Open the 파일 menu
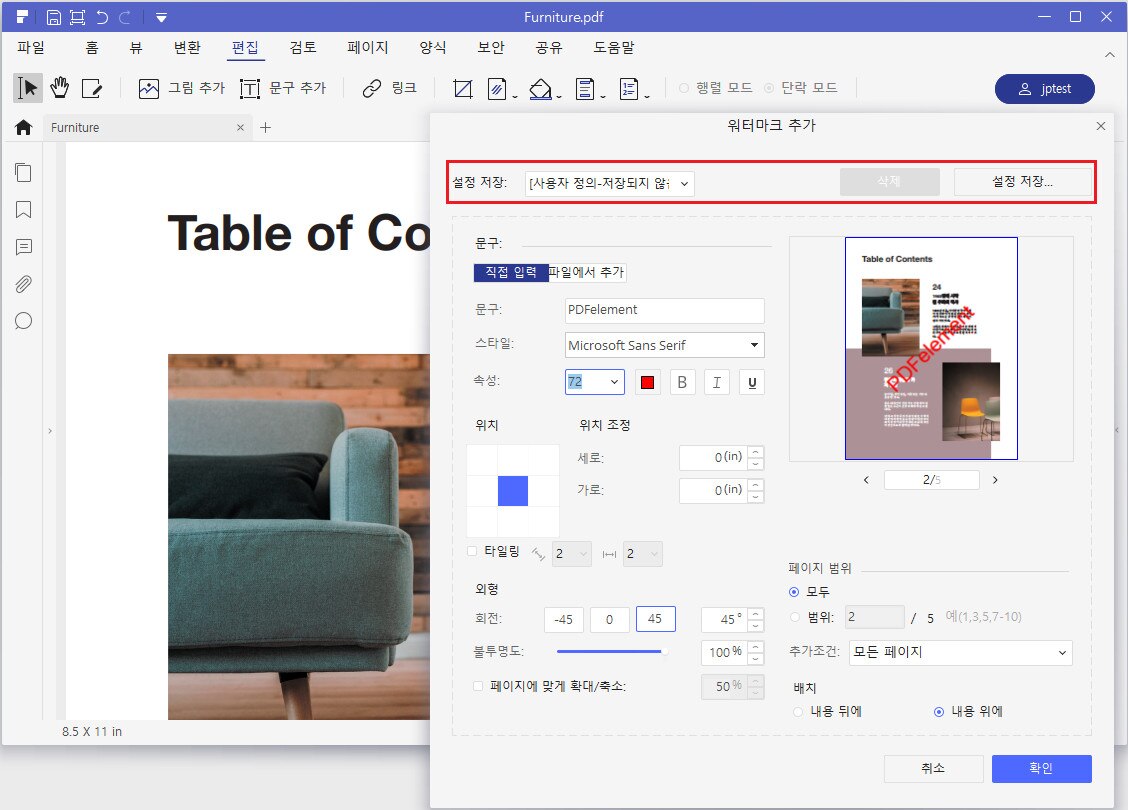Screen dimensions: 1128x810 click(x=31, y=47)
